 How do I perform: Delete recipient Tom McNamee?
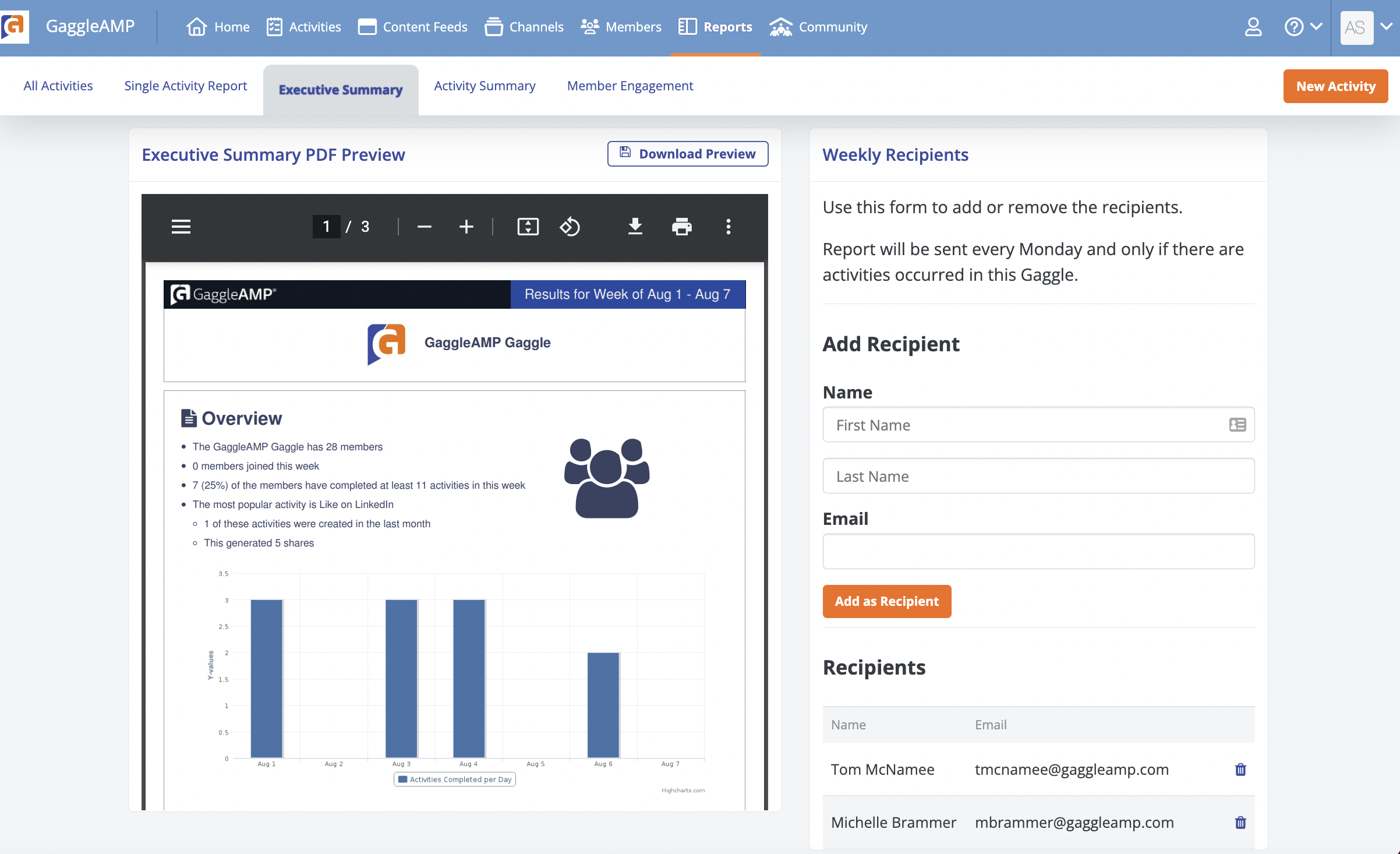tap(1240, 770)
